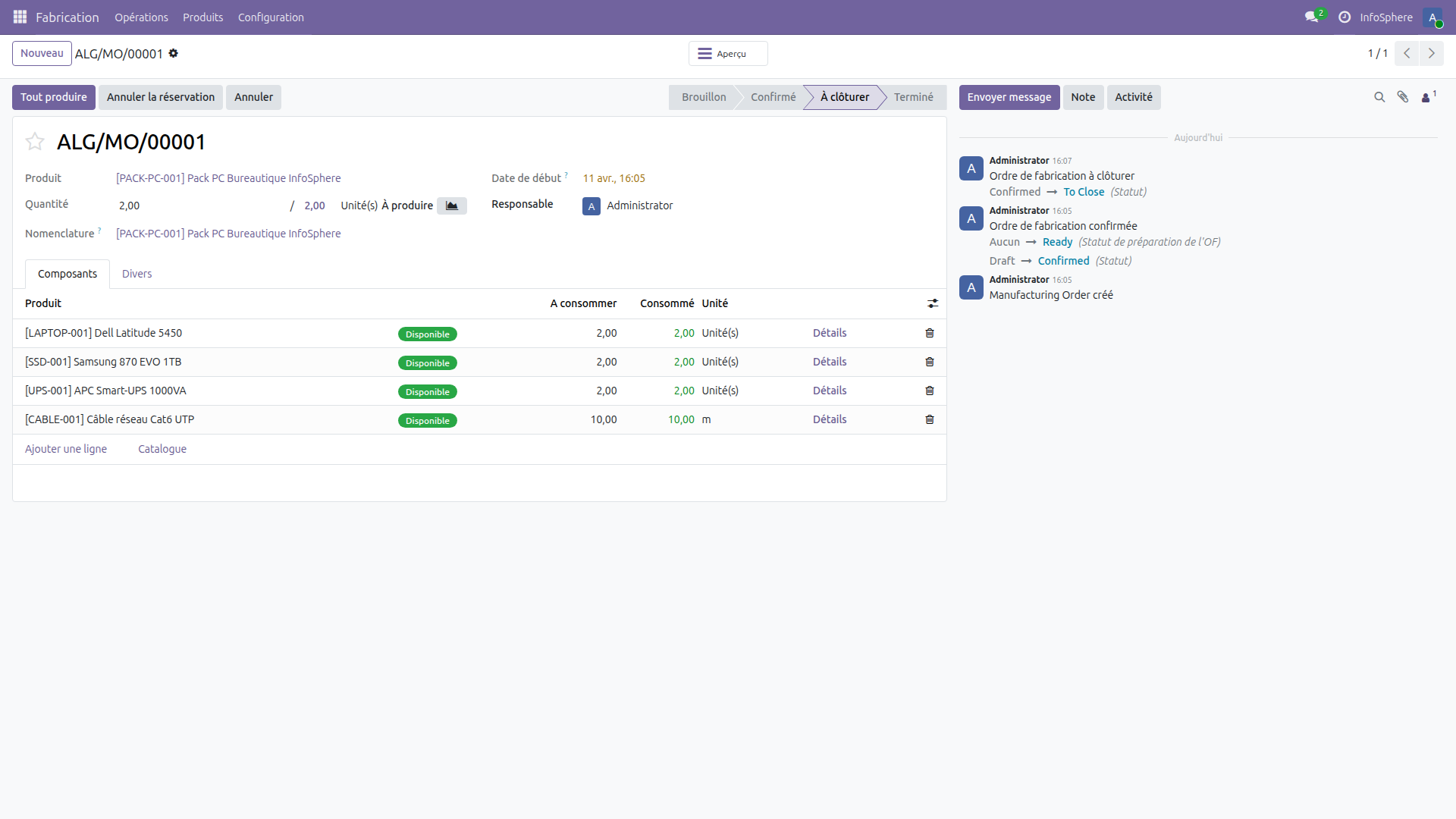Open followers list icon

click(x=1426, y=97)
